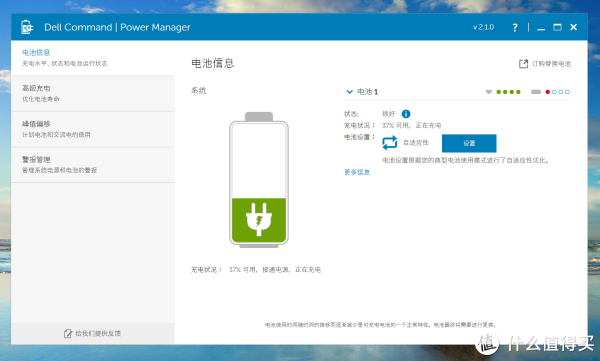Click the order replacement battery external-link icon
The image size is (600, 361).
point(523,64)
